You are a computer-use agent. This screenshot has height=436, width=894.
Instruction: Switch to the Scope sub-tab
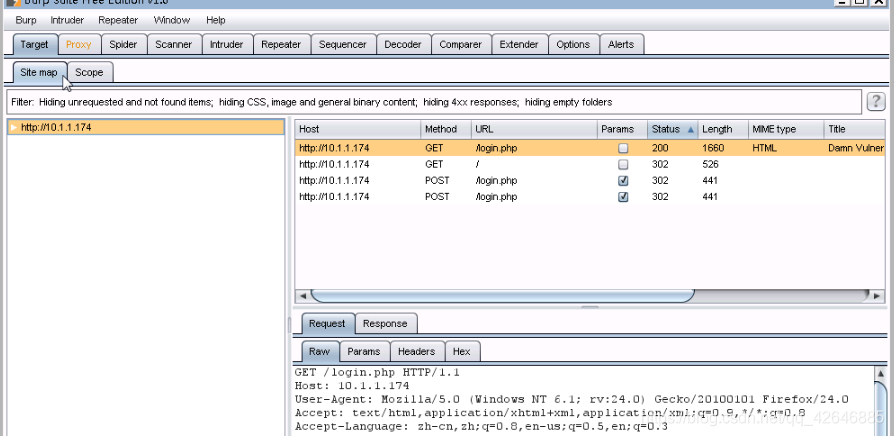pos(89,72)
